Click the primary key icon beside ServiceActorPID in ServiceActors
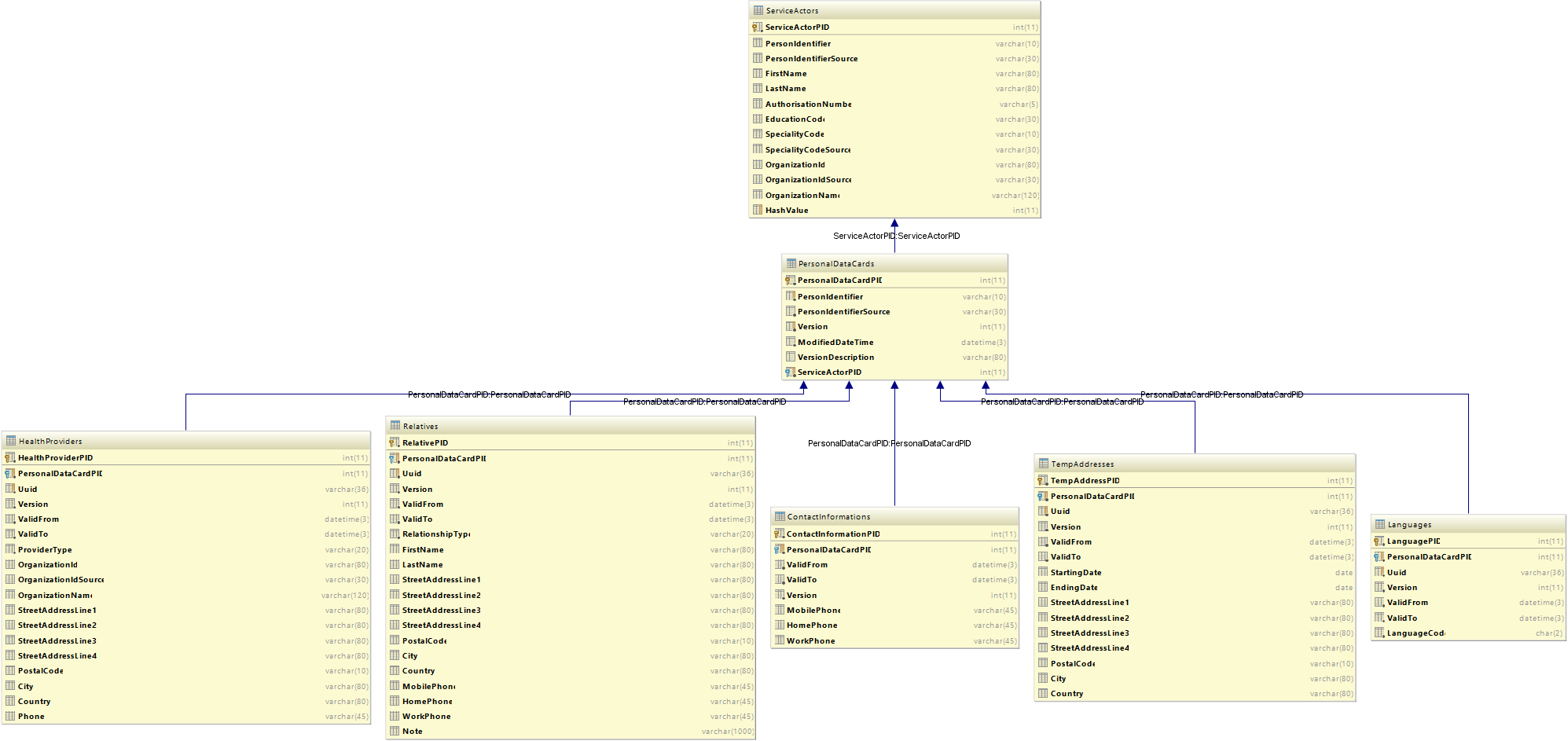The width and height of the screenshot is (1568, 741). pos(757,28)
